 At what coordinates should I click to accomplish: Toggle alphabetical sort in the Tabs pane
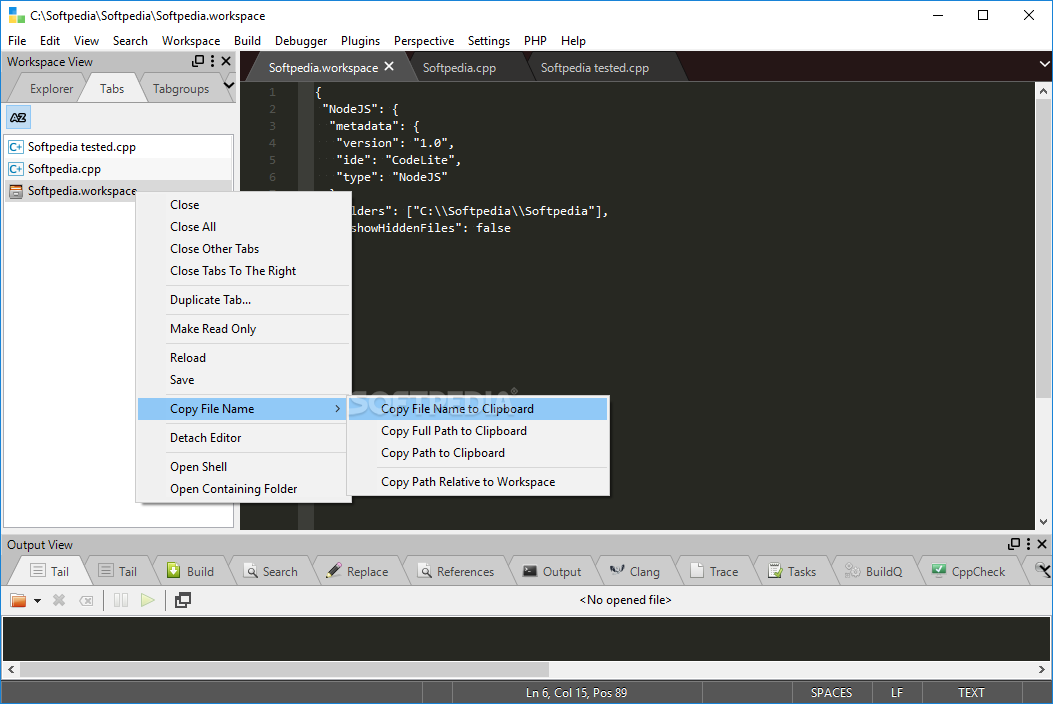[18, 118]
